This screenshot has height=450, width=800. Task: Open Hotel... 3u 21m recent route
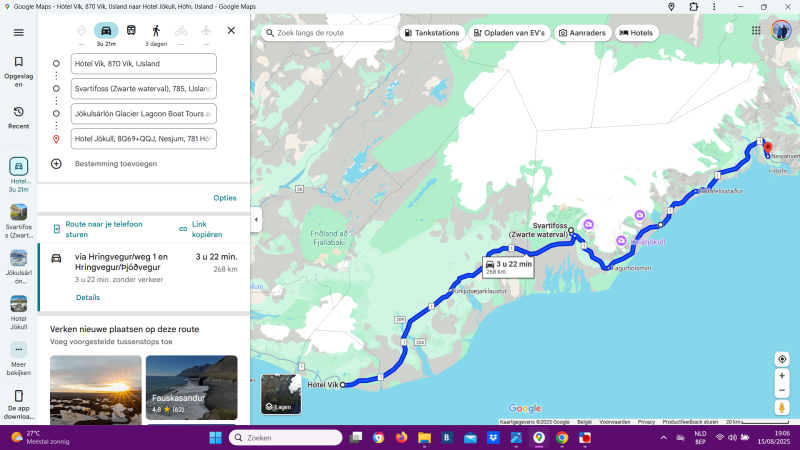point(18,175)
